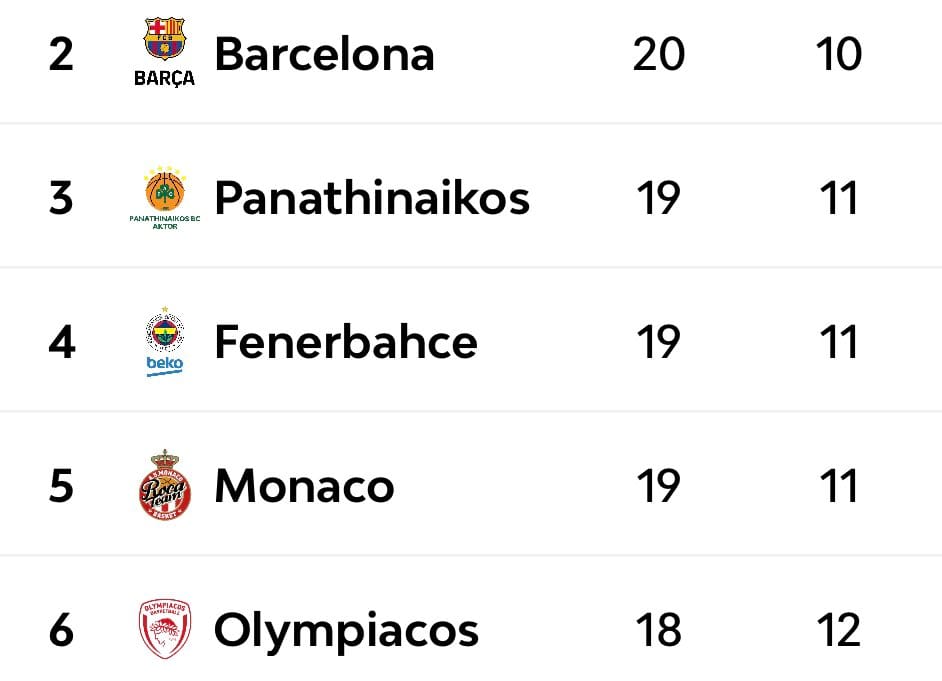Click Olympiacos rank number 6
Viewport: 942px width, 681px height.
(61, 629)
